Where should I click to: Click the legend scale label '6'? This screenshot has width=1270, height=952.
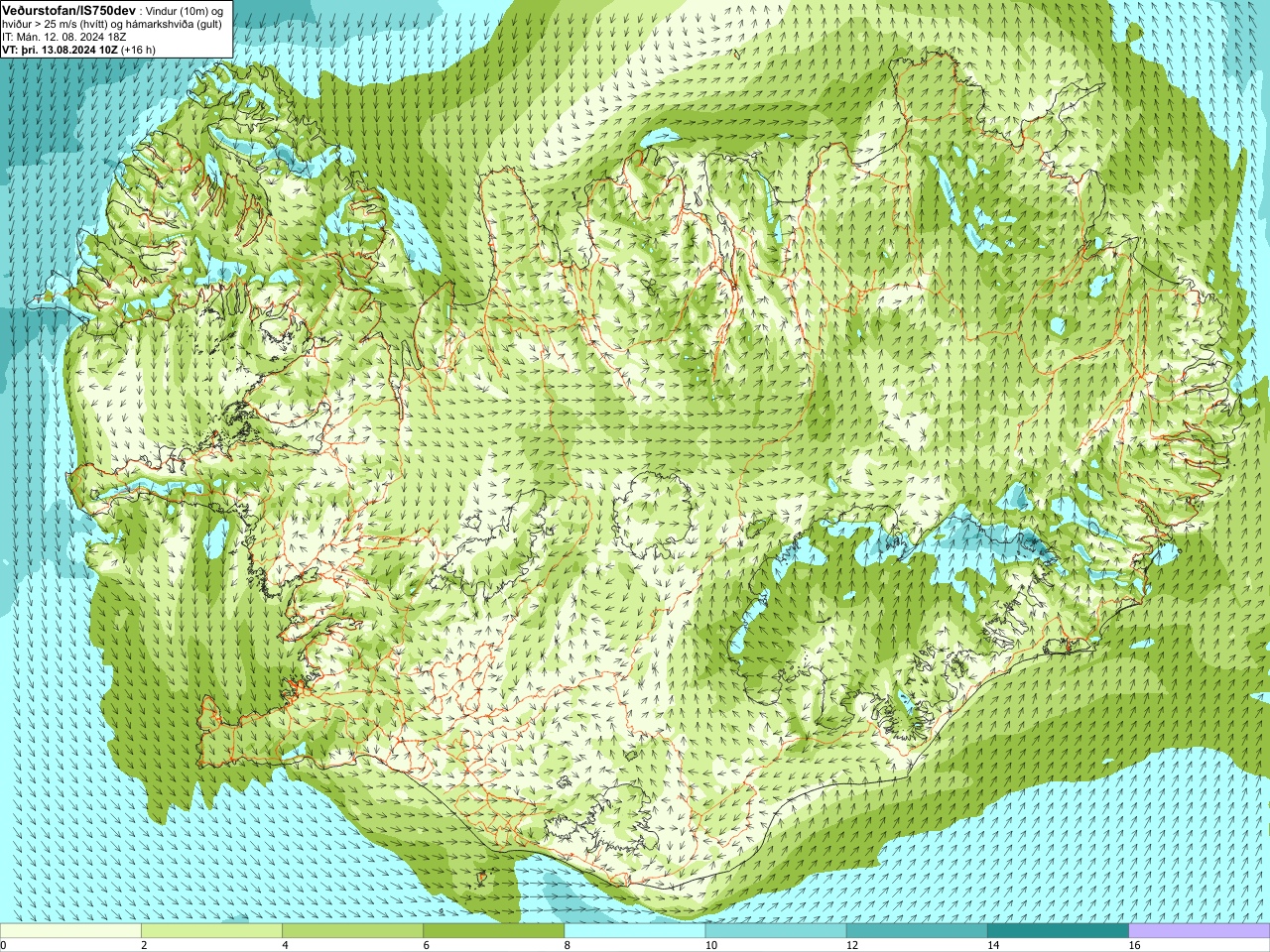[427, 945]
